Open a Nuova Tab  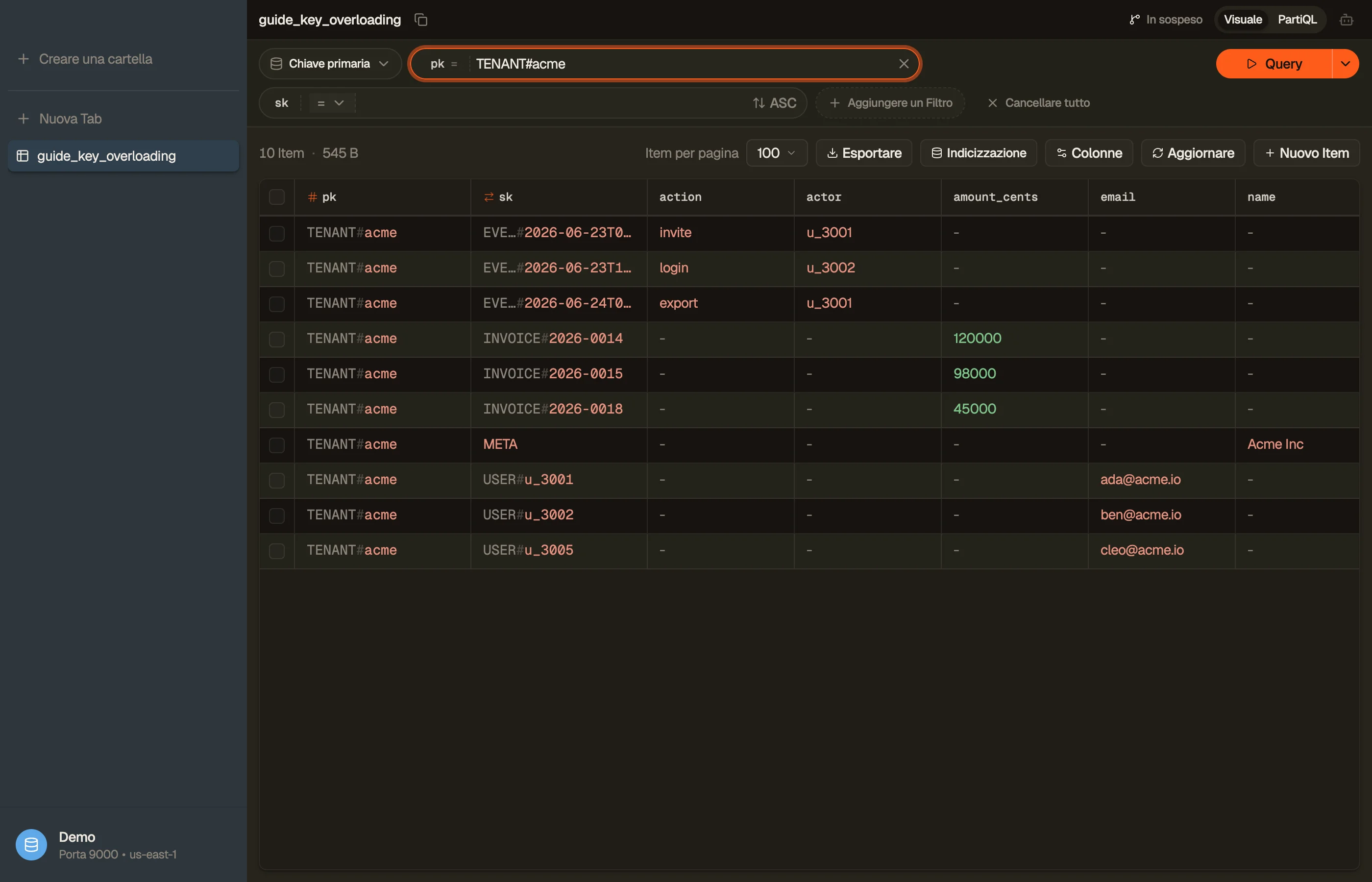[x=60, y=119]
